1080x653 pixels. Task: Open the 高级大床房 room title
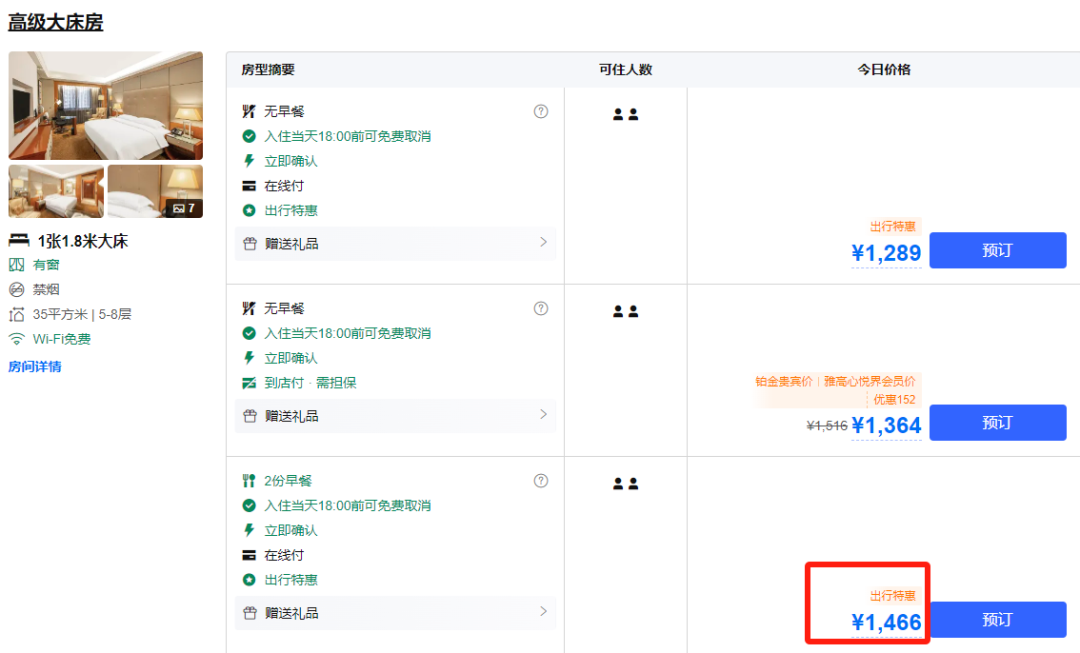coord(56,22)
